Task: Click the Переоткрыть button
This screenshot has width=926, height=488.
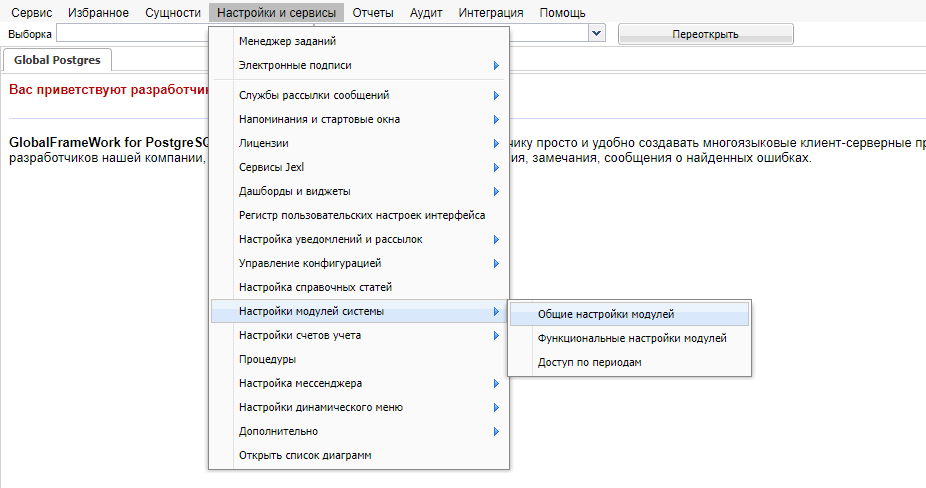Action: tap(705, 34)
